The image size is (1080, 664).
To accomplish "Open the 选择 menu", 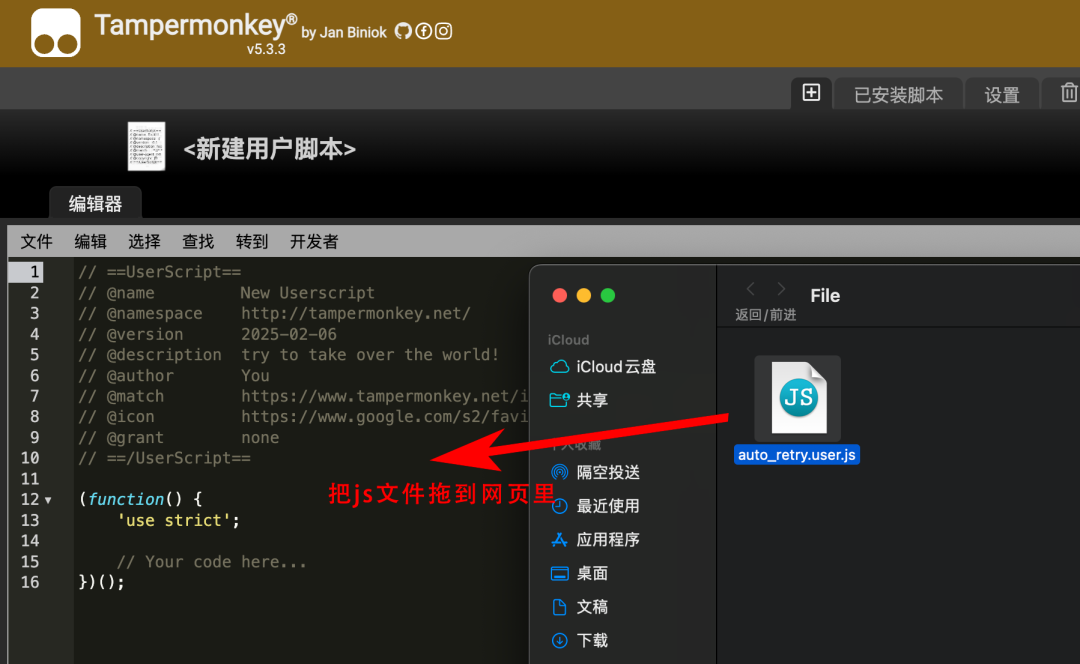I will [144, 241].
